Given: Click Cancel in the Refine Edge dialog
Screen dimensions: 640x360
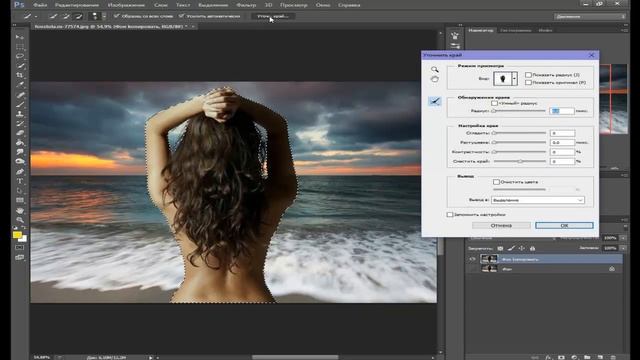Looking at the screenshot, I should [x=501, y=225].
